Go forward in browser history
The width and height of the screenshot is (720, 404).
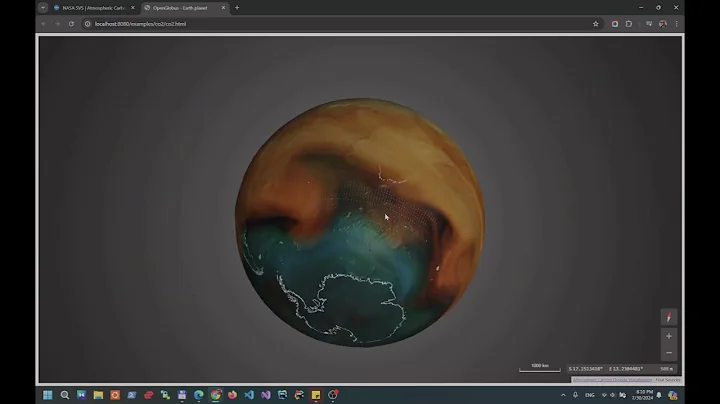click(57, 24)
